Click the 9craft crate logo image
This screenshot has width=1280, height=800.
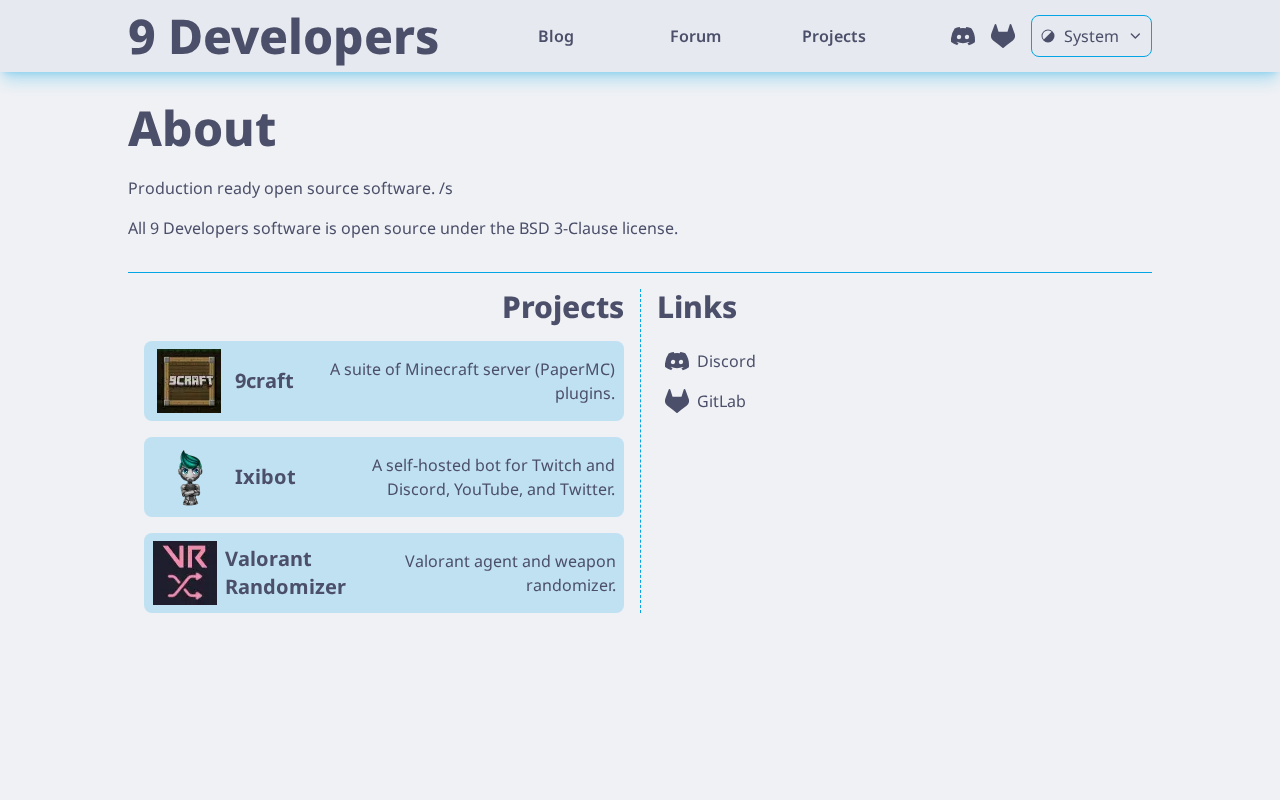pos(189,381)
